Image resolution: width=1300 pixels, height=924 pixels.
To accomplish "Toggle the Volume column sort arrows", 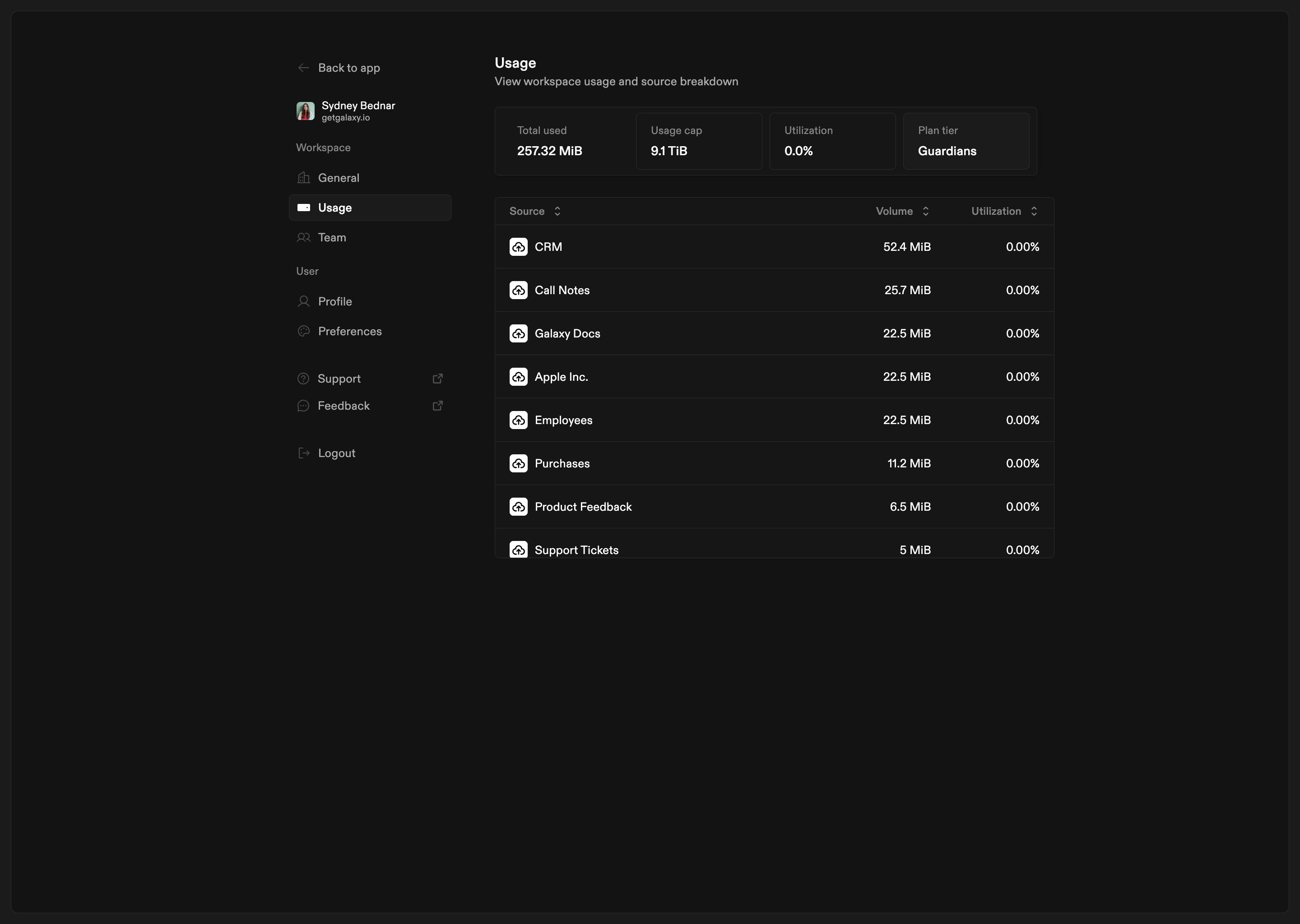I will (925, 211).
